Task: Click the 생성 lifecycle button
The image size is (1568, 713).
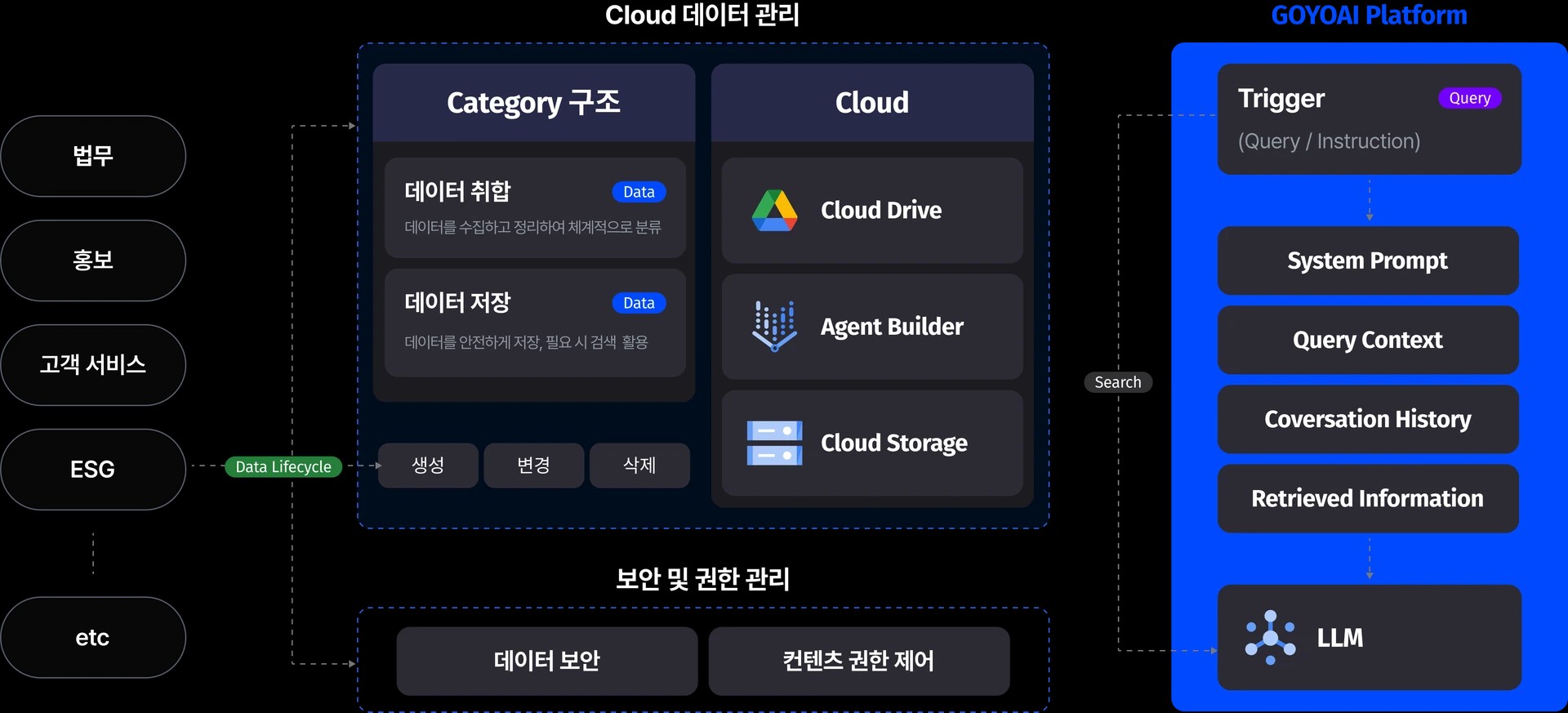Action: coord(428,466)
